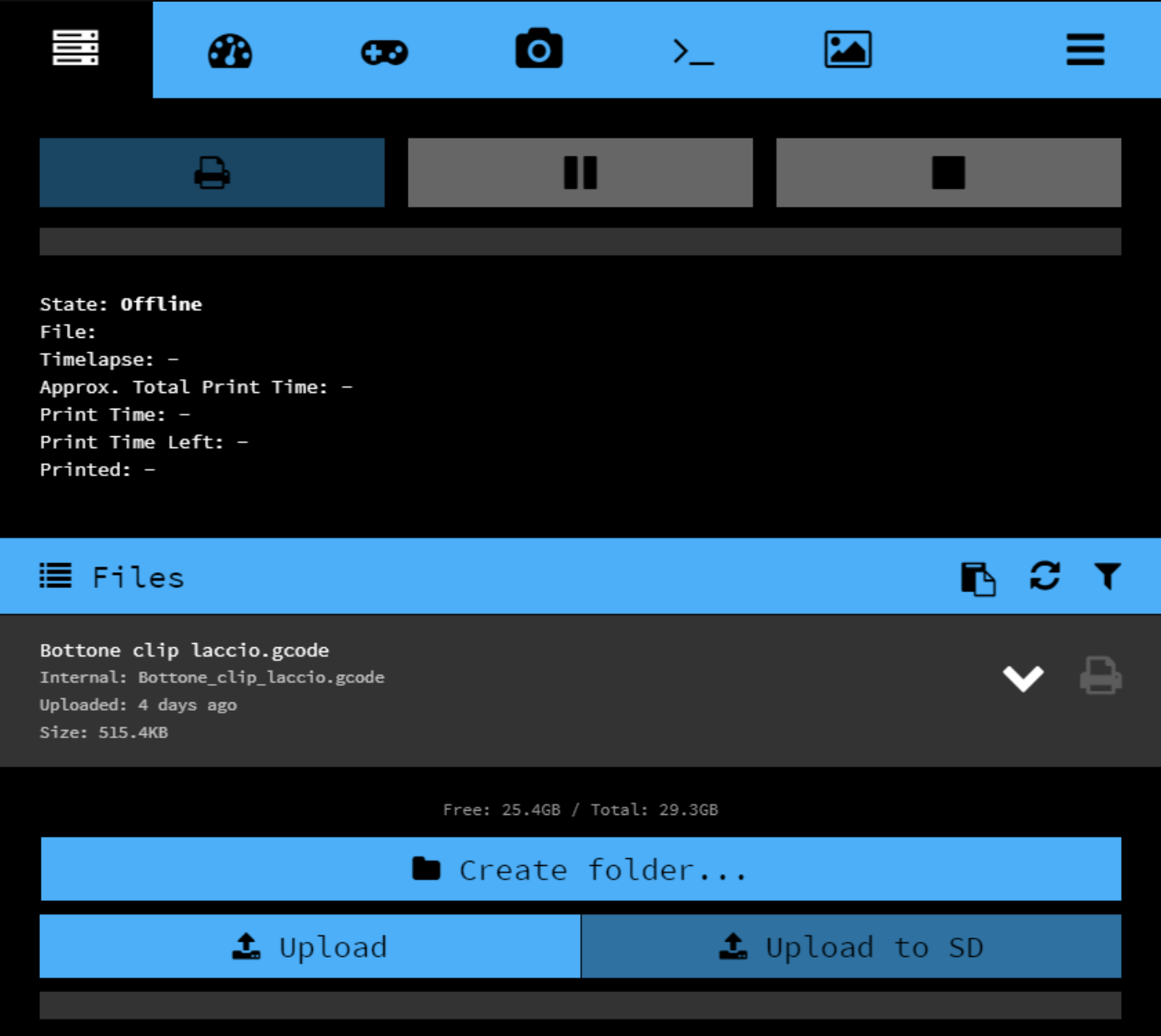Image resolution: width=1161 pixels, height=1036 pixels.
Task: Open the hamburger menu
Action: (x=1085, y=50)
